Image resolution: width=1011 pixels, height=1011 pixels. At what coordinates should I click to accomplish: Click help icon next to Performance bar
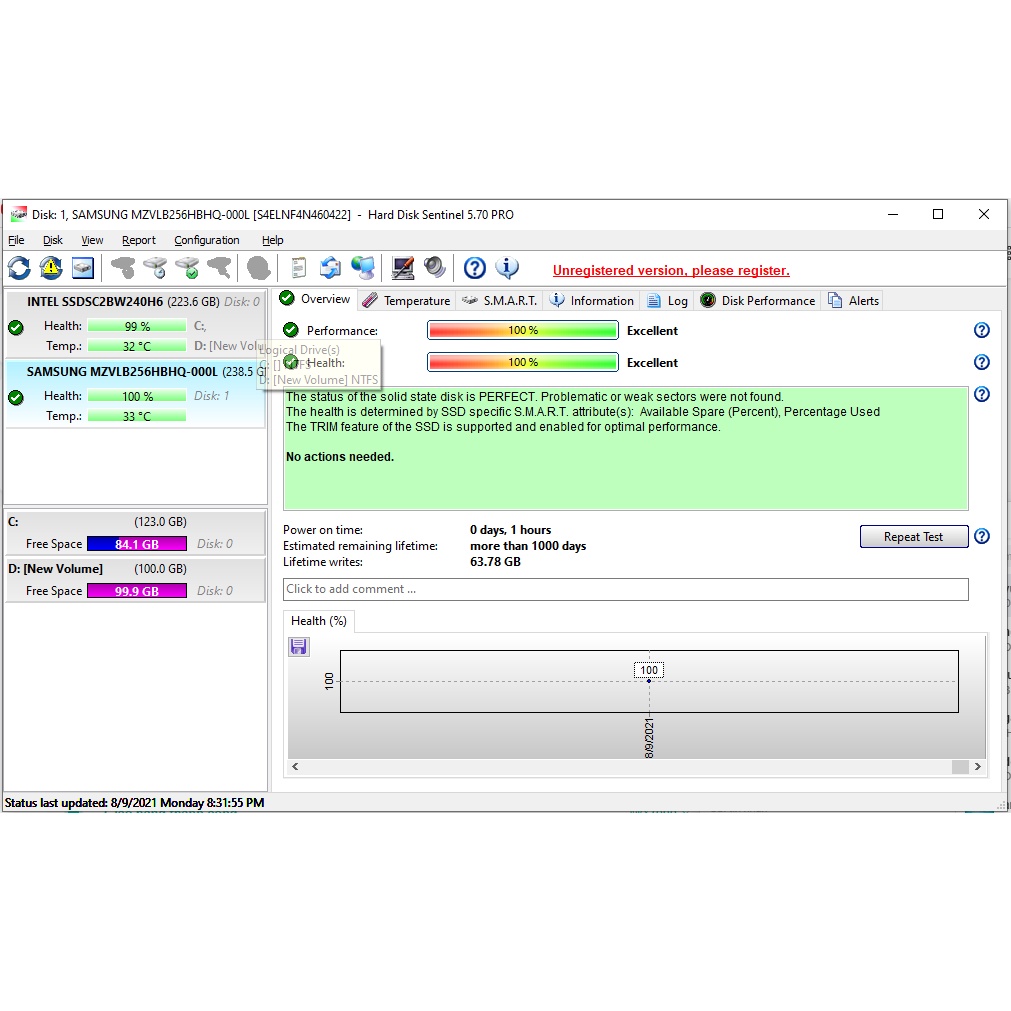[981, 330]
